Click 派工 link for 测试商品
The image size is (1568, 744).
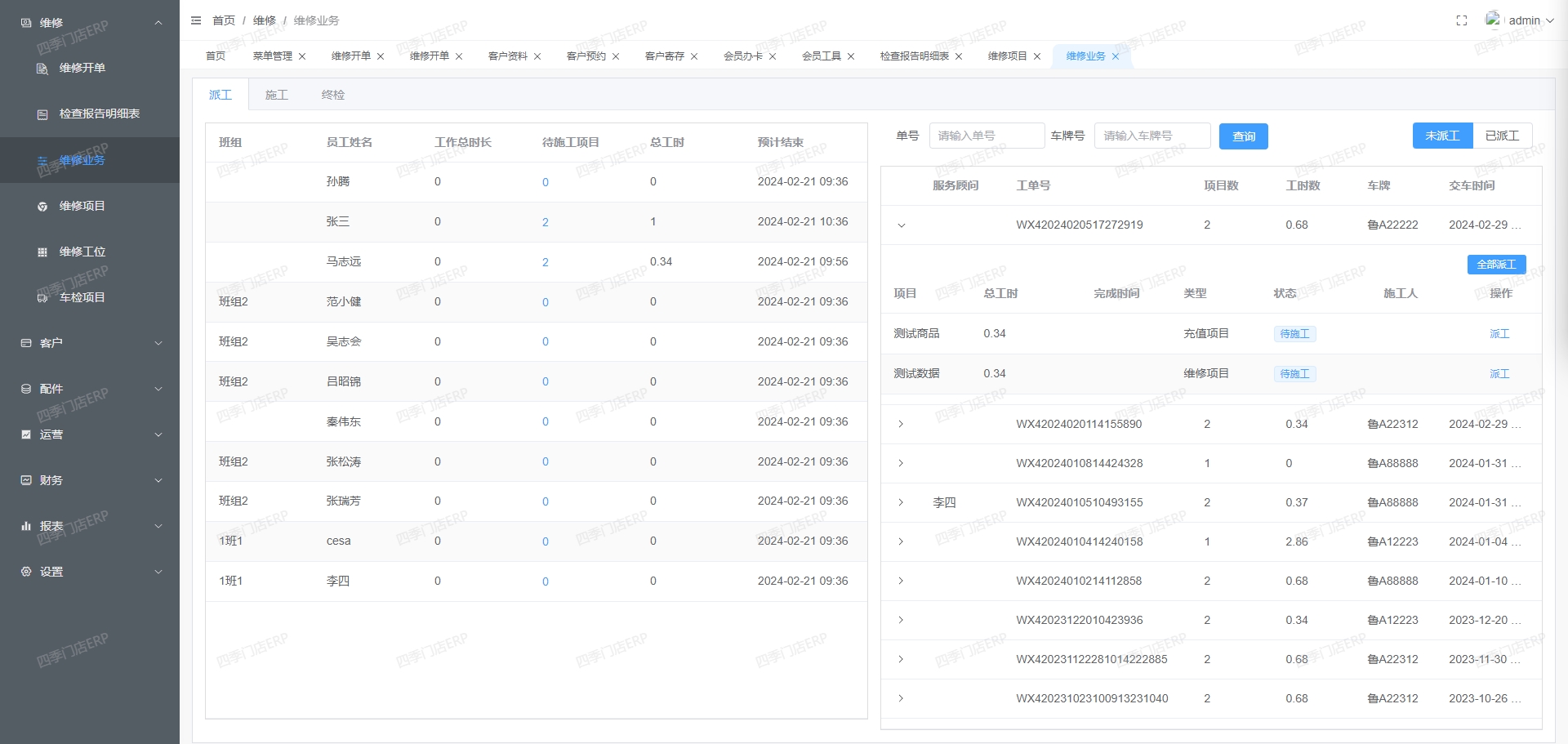tap(1499, 334)
